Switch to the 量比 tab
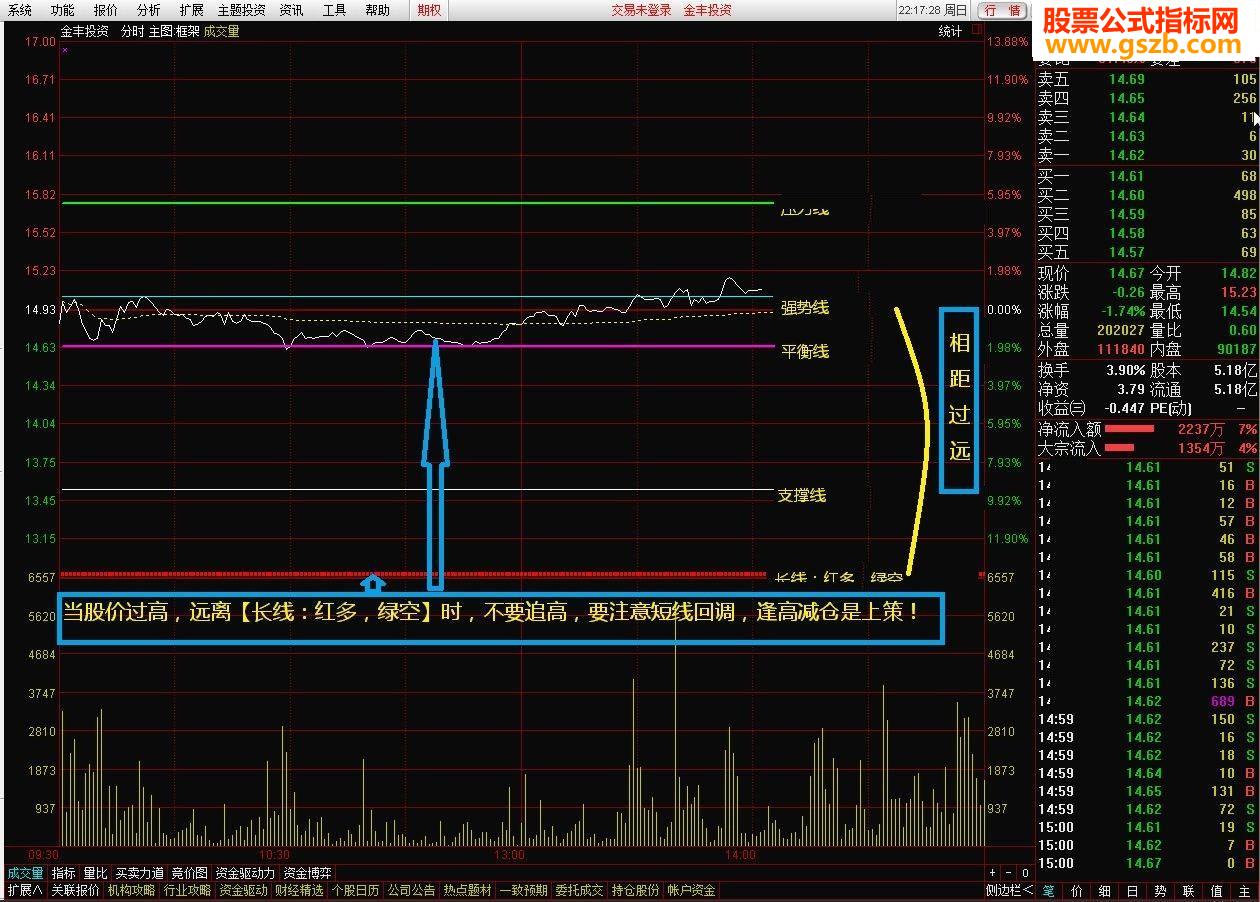 tap(95, 873)
